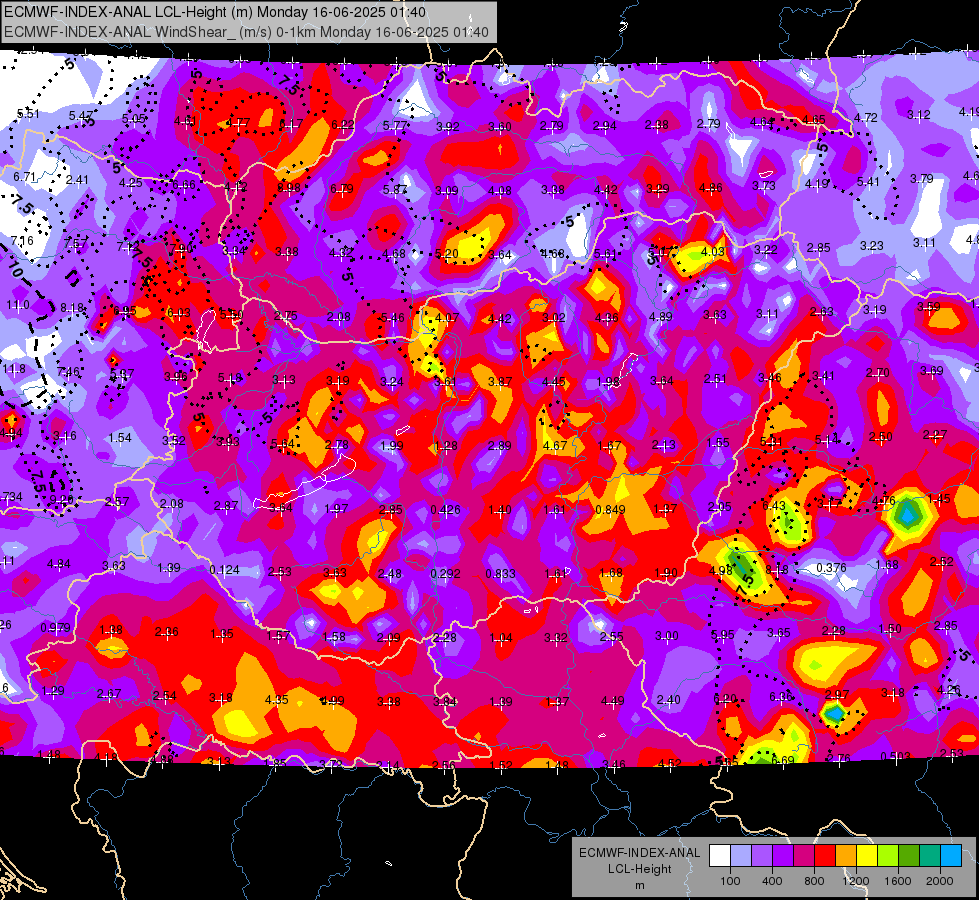Click the wind shear value 4.03
This screenshot has width=979, height=900.
tap(712, 252)
